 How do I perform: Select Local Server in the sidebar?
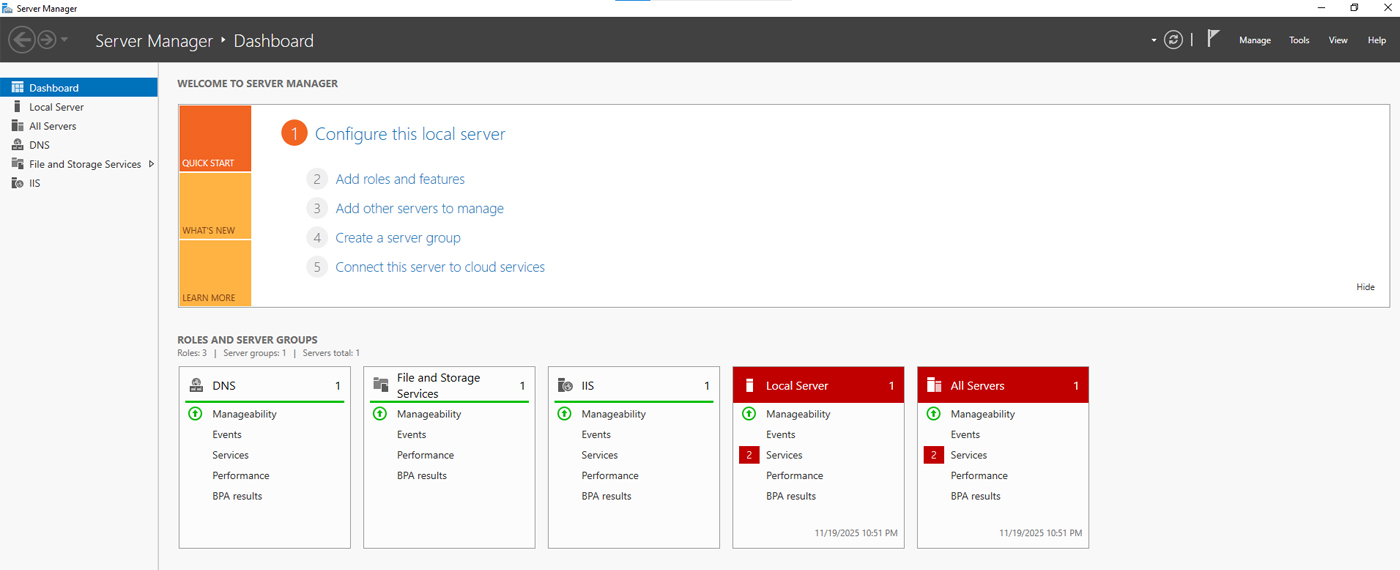(56, 107)
